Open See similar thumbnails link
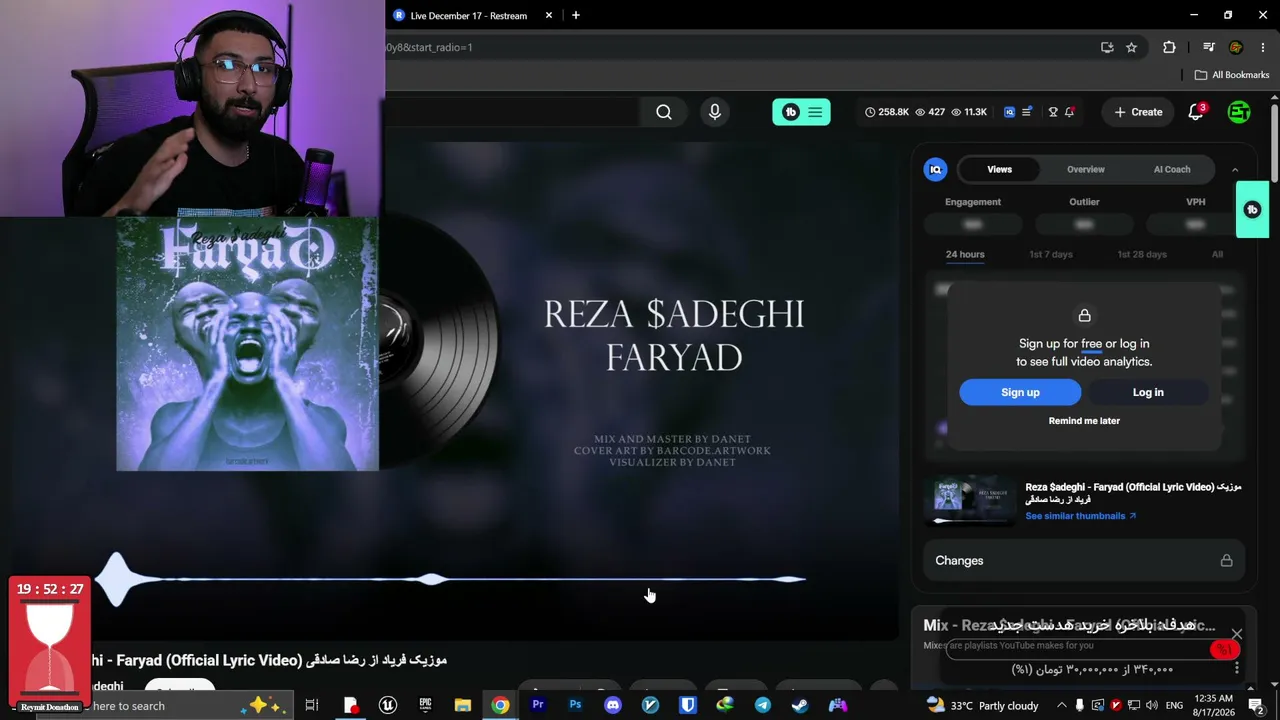This screenshot has height=720, width=1280. click(1081, 516)
